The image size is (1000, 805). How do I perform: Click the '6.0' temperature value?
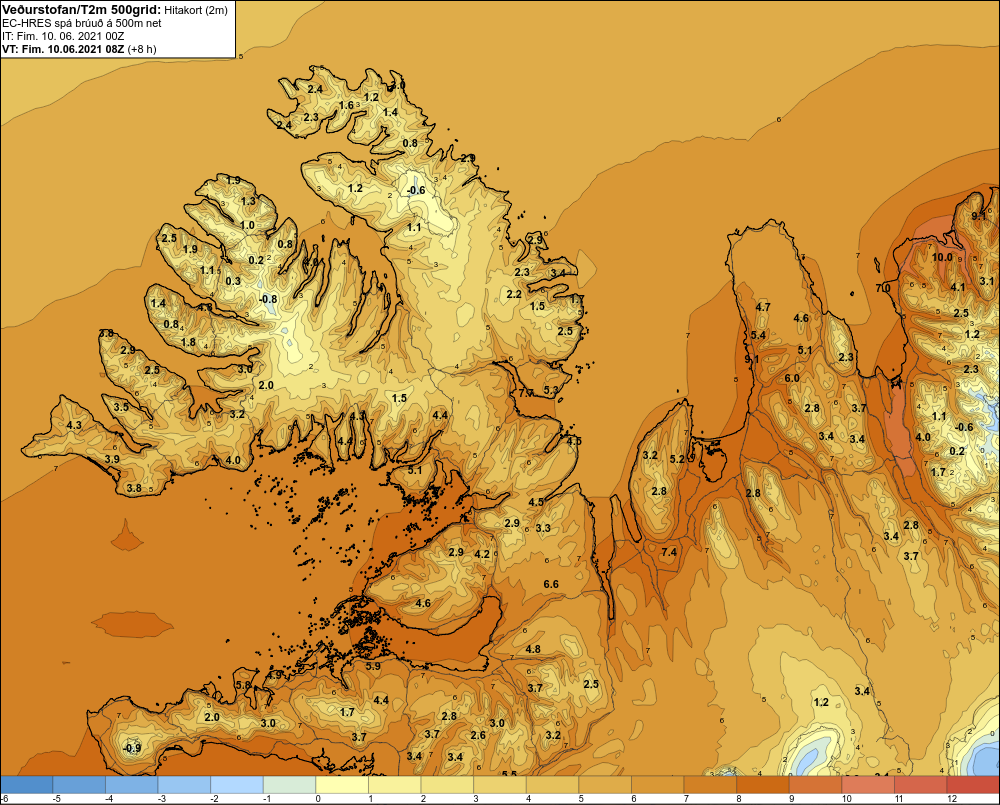click(791, 378)
